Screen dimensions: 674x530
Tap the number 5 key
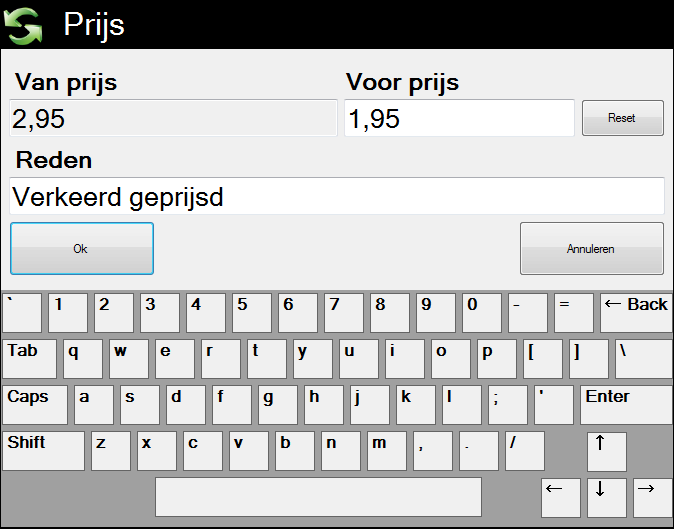(x=252, y=313)
